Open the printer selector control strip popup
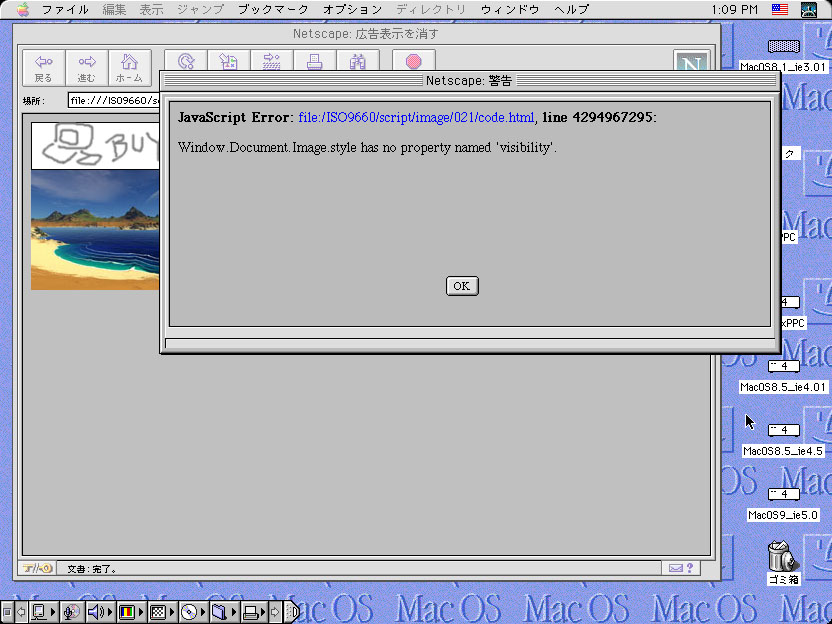 point(254,612)
